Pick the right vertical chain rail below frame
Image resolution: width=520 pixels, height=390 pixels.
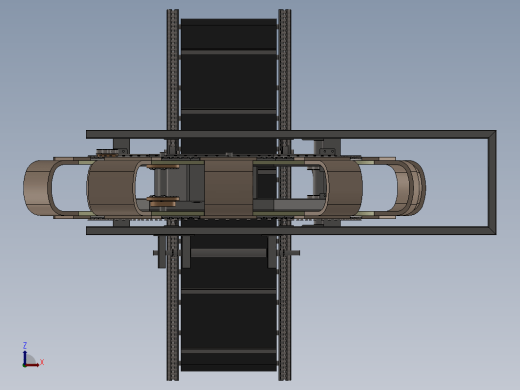click(x=285, y=307)
